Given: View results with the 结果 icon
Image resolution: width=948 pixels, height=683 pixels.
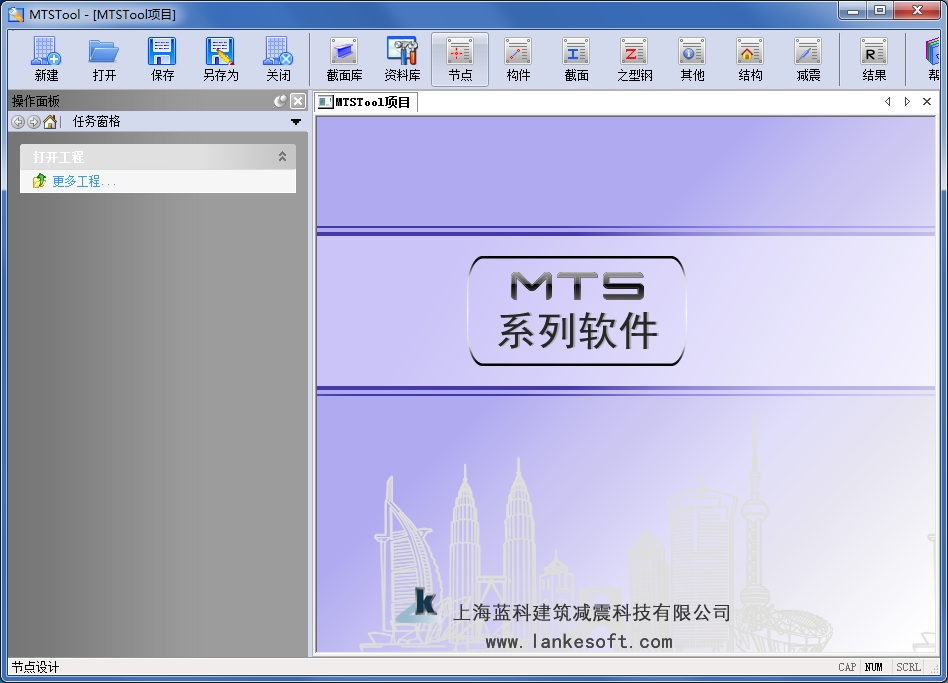Looking at the screenshot, I should pos(872,58).
